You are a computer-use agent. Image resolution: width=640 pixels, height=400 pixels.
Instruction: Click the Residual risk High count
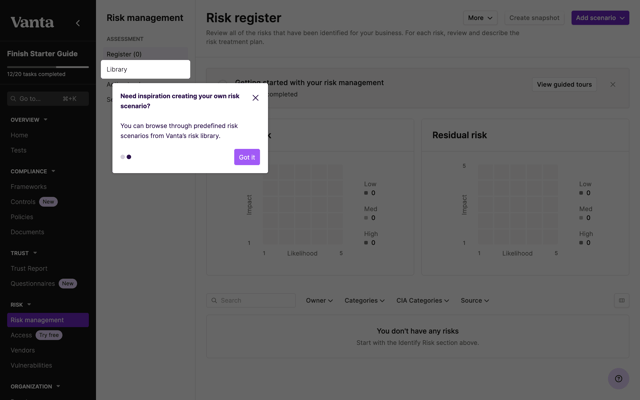[584, 243]
